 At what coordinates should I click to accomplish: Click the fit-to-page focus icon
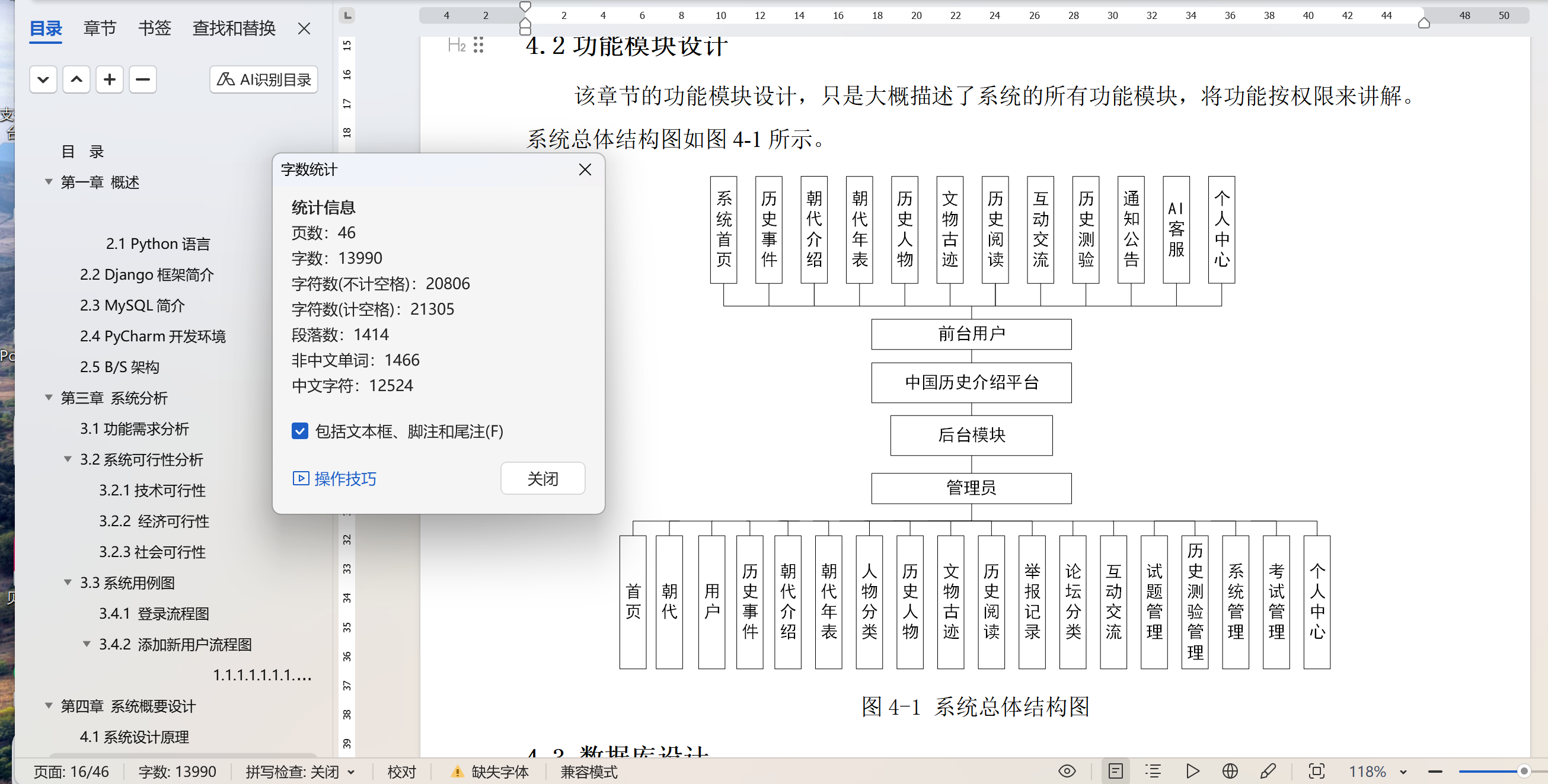coord(1316,771)
